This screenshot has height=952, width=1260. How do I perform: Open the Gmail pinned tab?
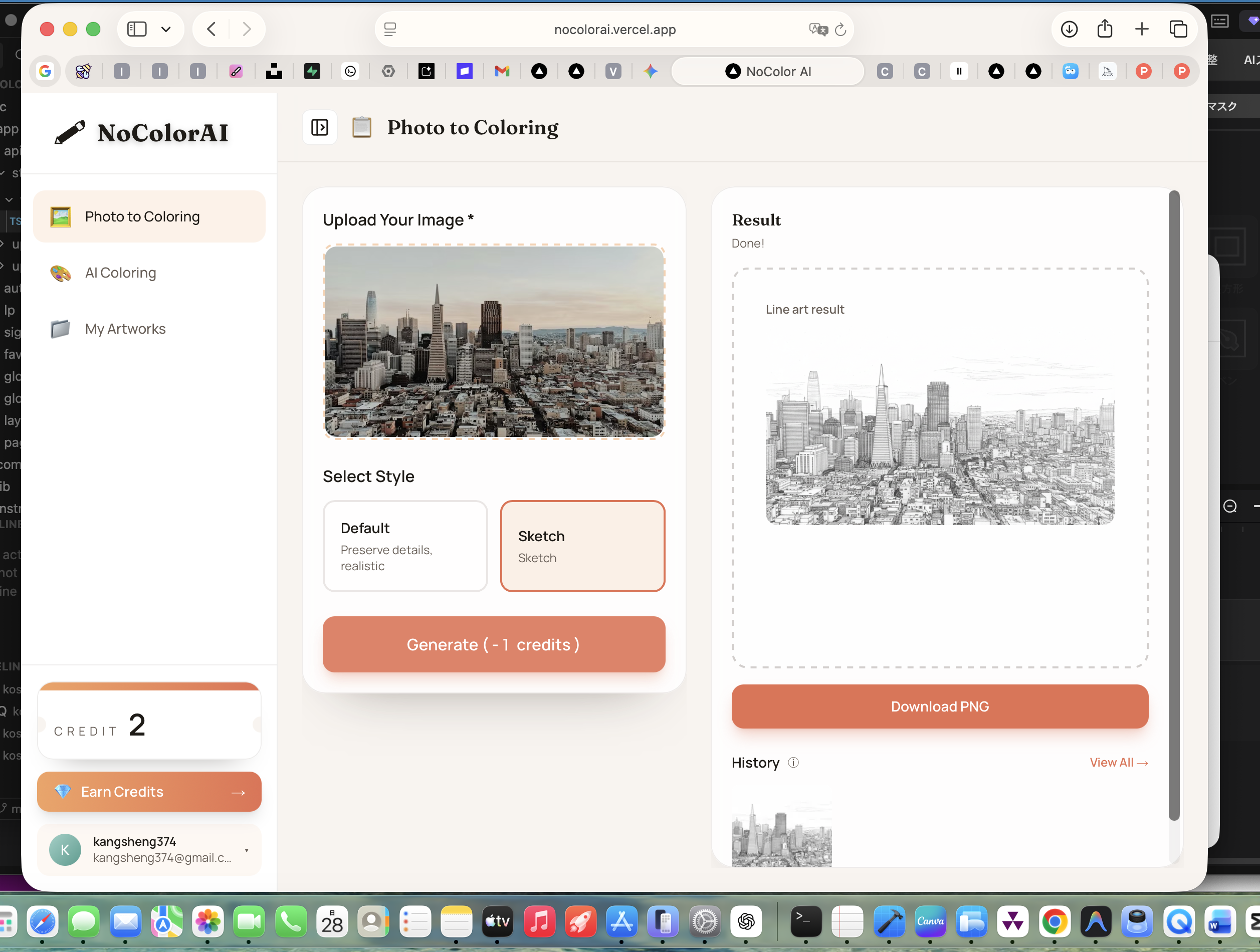click(x=501, y=71)
